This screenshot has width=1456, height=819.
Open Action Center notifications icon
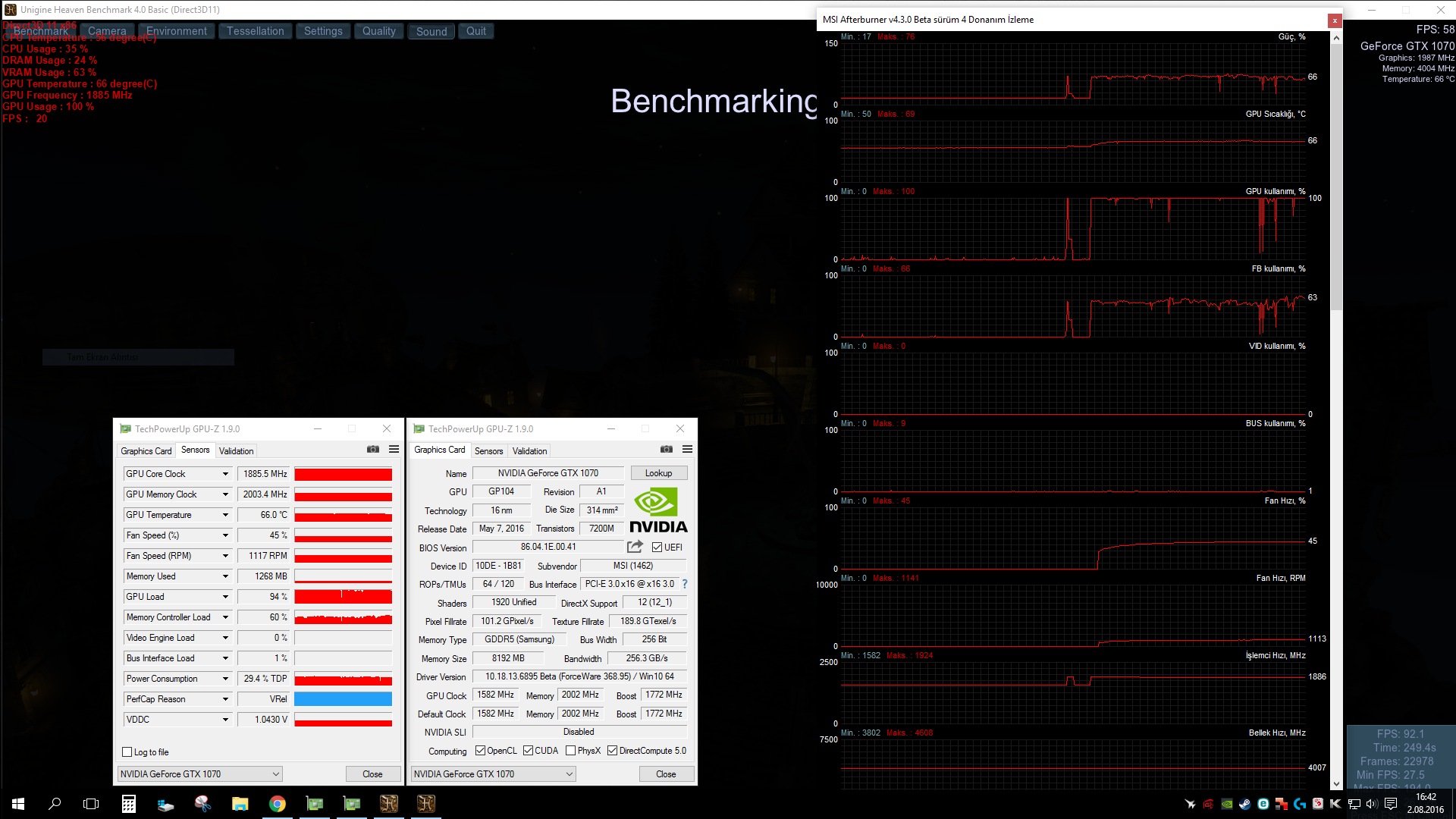coord(1391,804)
